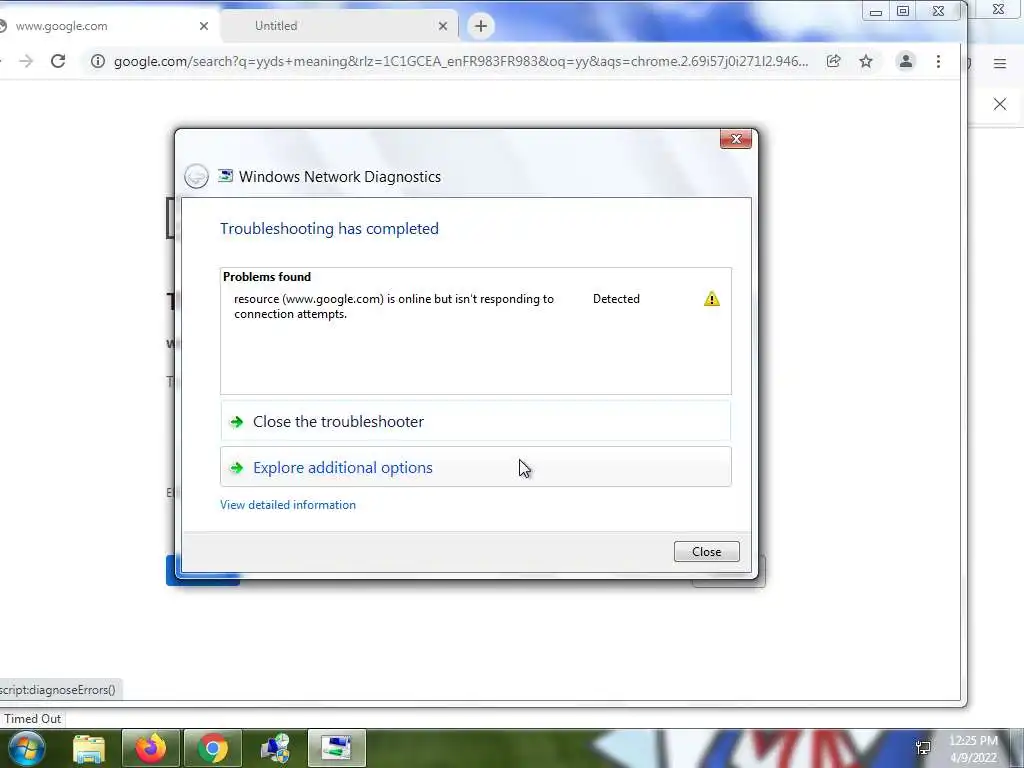Open the Windows Start menu

click(26, 748)
